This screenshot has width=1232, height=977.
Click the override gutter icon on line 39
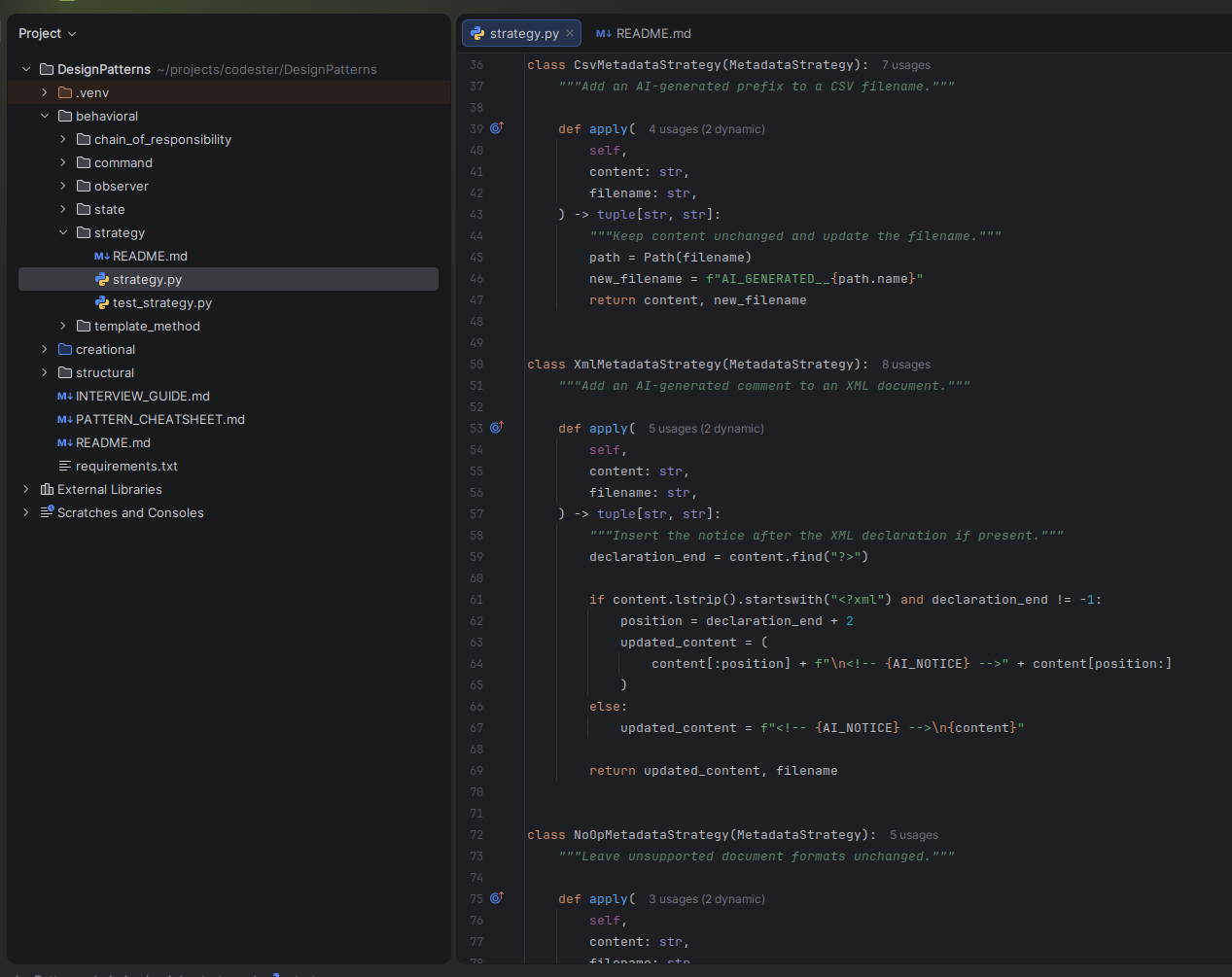coord(496,128)
